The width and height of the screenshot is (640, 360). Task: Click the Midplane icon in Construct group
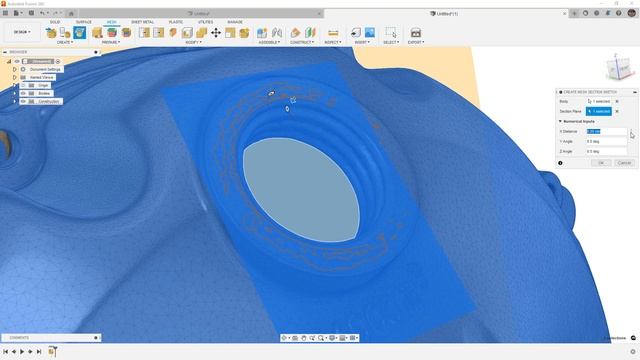[310, 33]
